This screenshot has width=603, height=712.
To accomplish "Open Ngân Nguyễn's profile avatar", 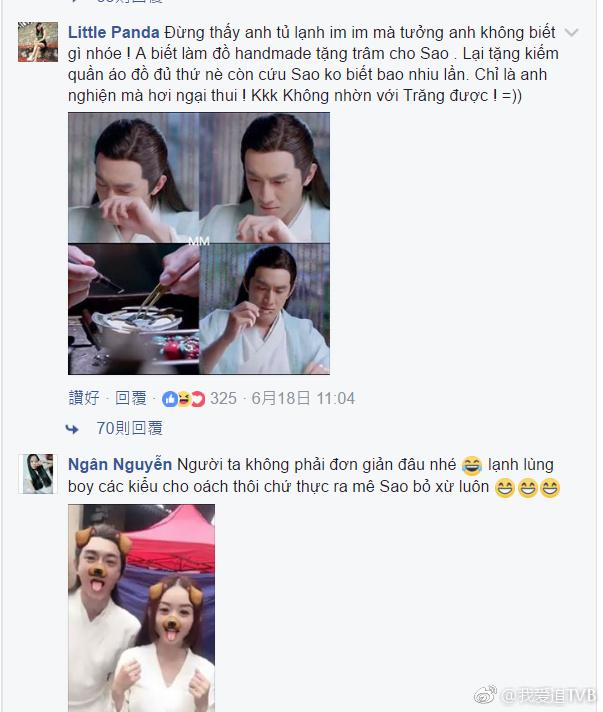I will pyautogui.click(x=38, y=474).
